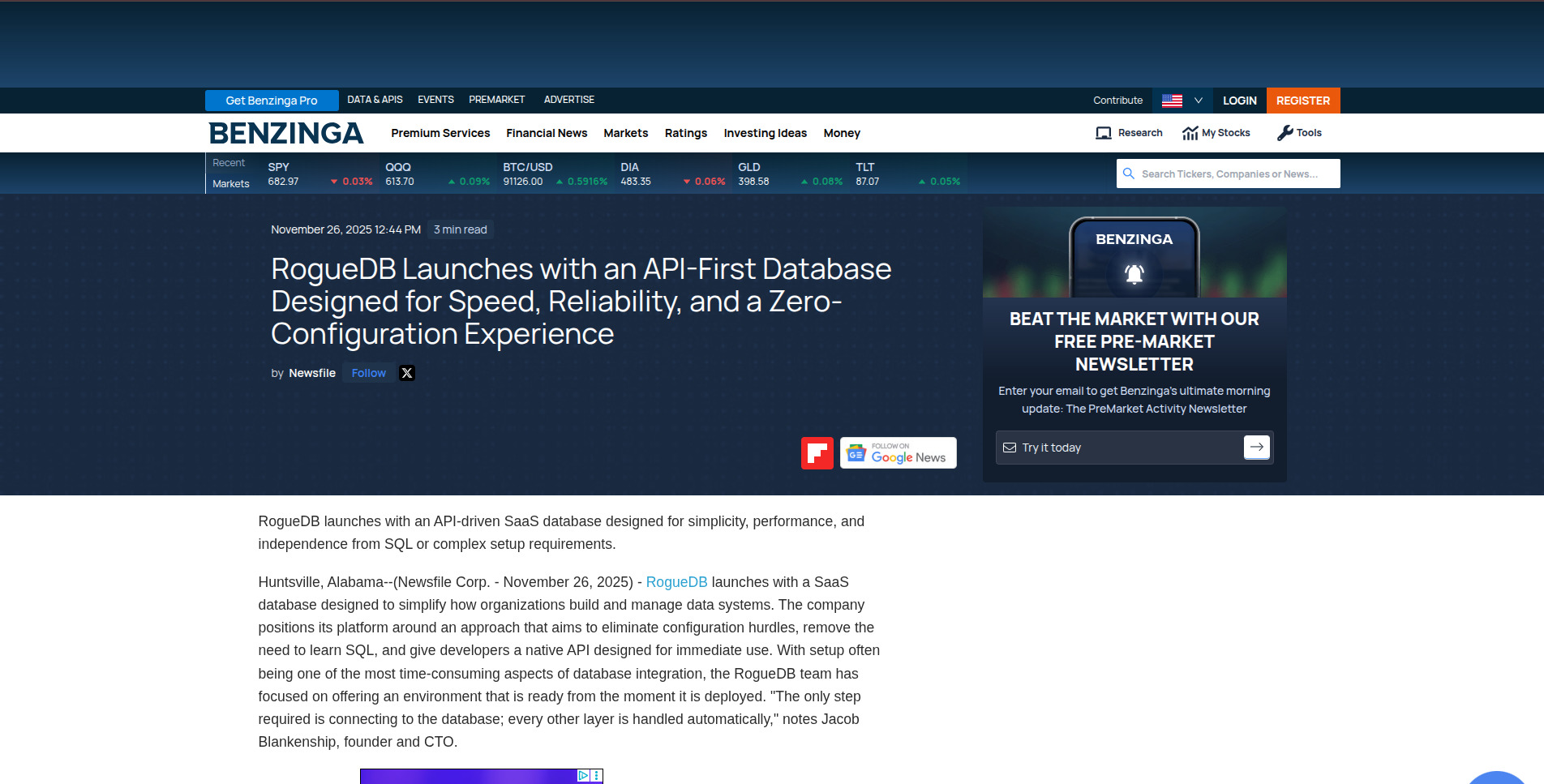Submit newsletter signup via the arrow icon
This screenshot has height=784, width=1544.
click(x=1256, y=447)
